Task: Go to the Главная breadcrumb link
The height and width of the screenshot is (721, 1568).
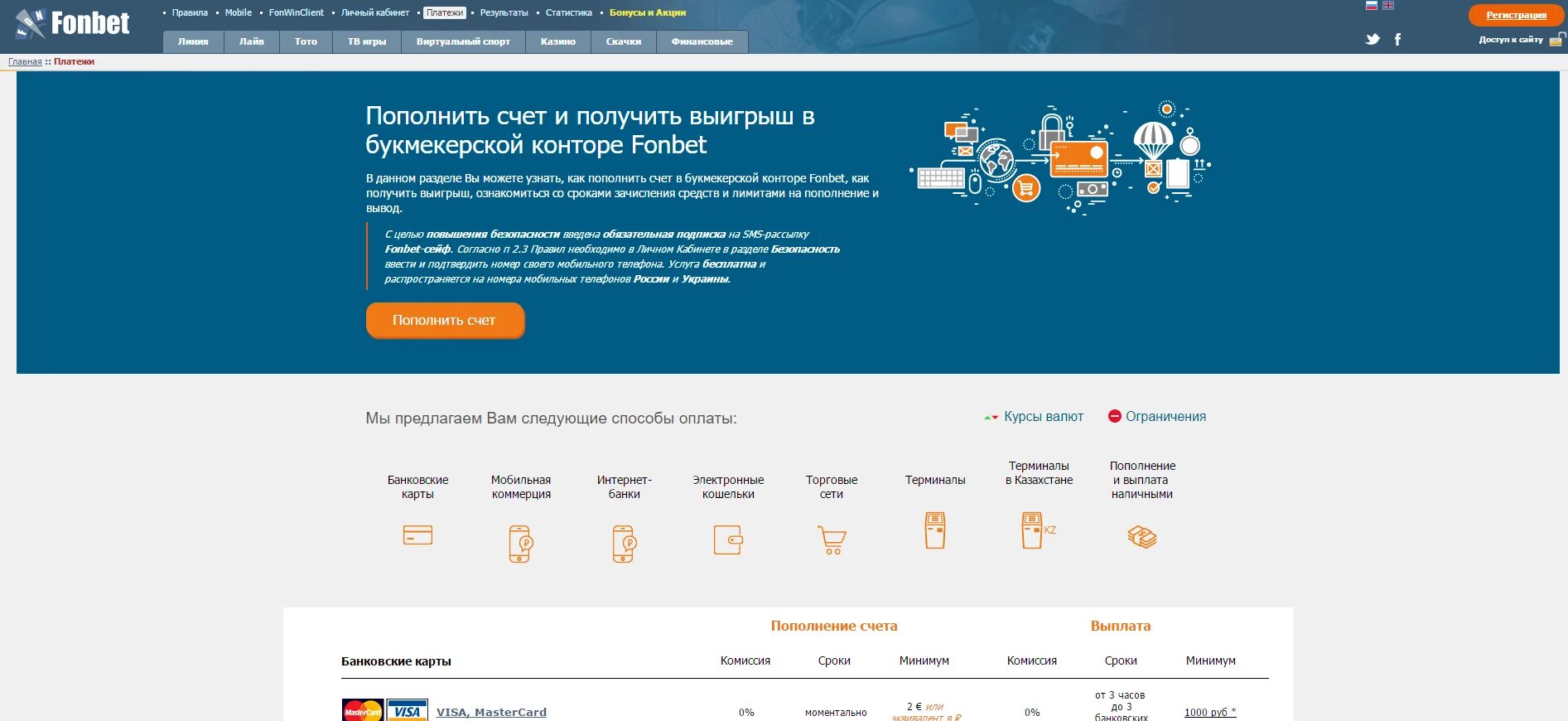Action: point(25,61)
